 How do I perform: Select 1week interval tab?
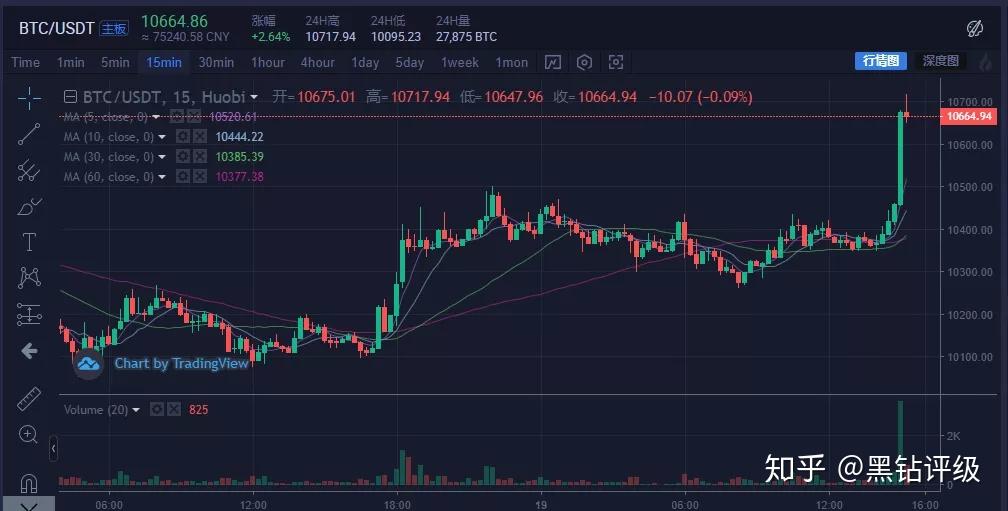460,62
